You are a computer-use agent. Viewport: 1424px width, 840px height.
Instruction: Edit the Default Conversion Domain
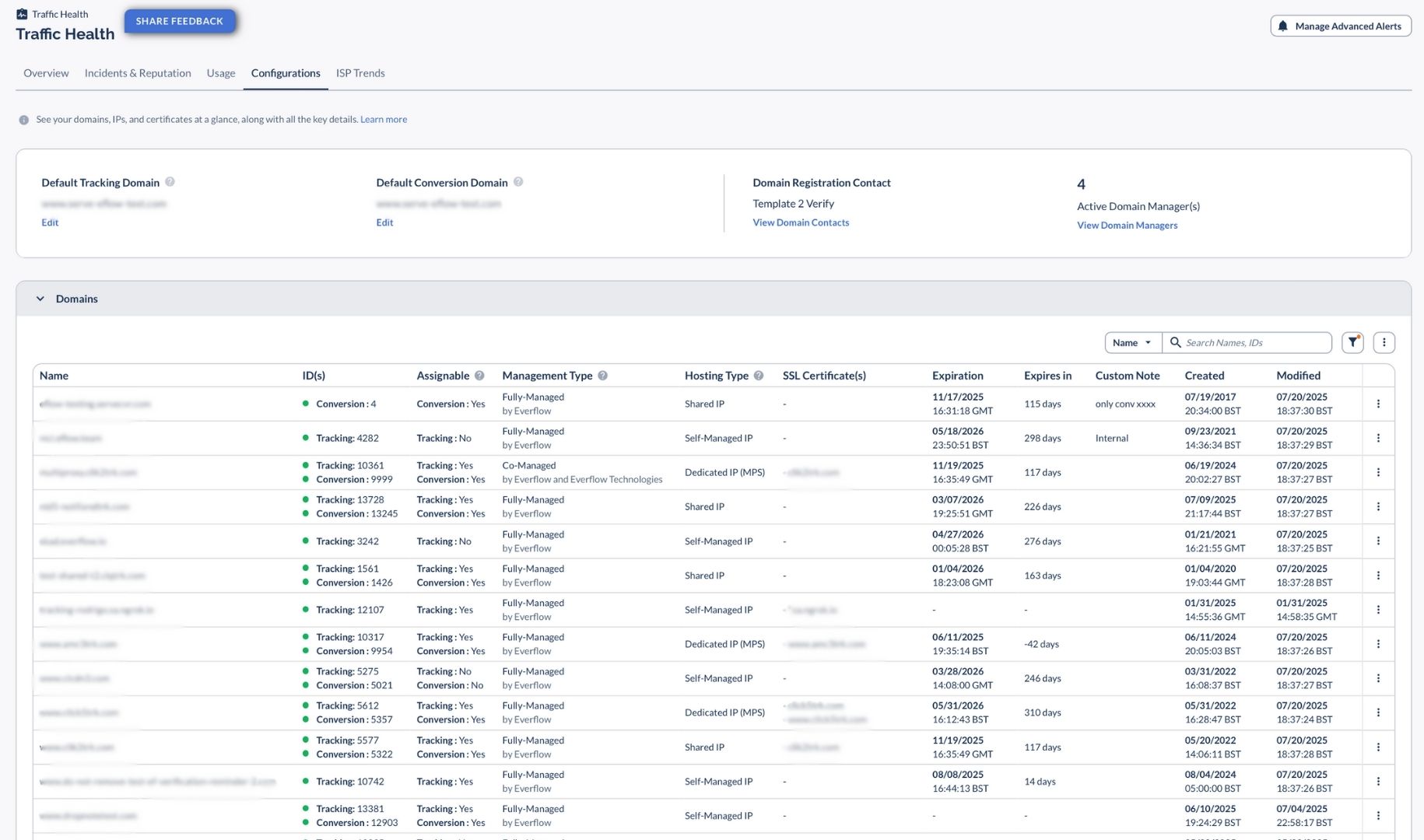pyautogui.click(x=384, y=222)
